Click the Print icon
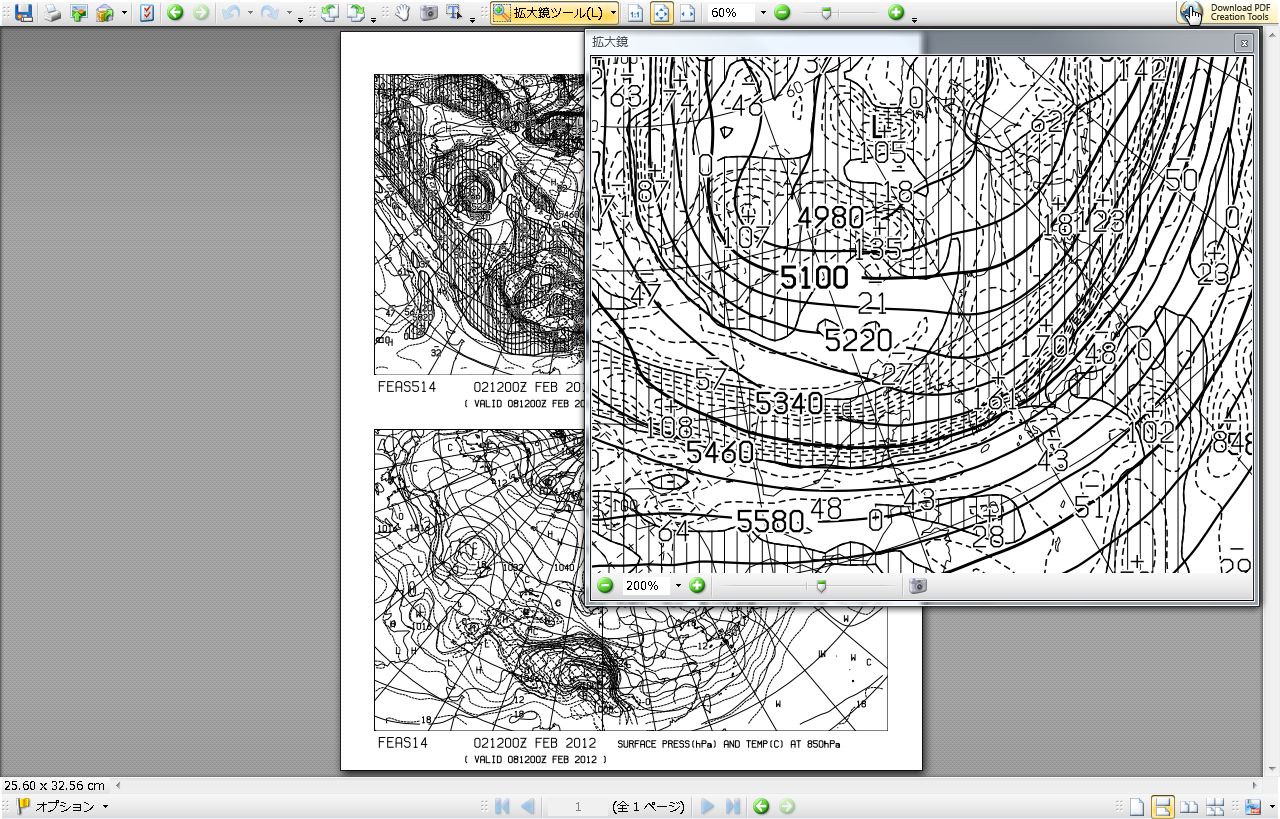Image resolution: width=1280 pixels, height=819 pixels. pos(51,13)
